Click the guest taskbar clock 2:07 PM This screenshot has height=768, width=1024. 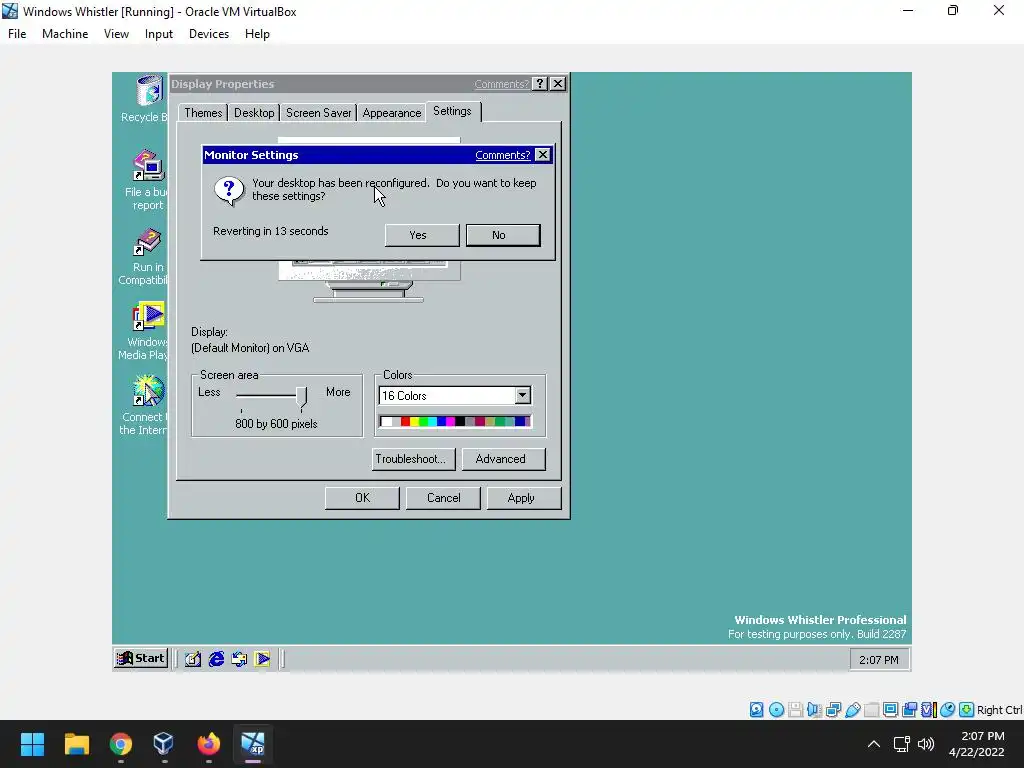pyautogui.click(x=878, y=660)
